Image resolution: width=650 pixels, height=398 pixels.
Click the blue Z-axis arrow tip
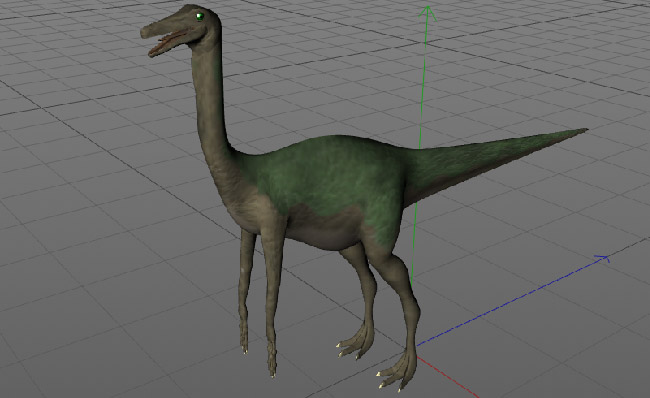point(603,259)
